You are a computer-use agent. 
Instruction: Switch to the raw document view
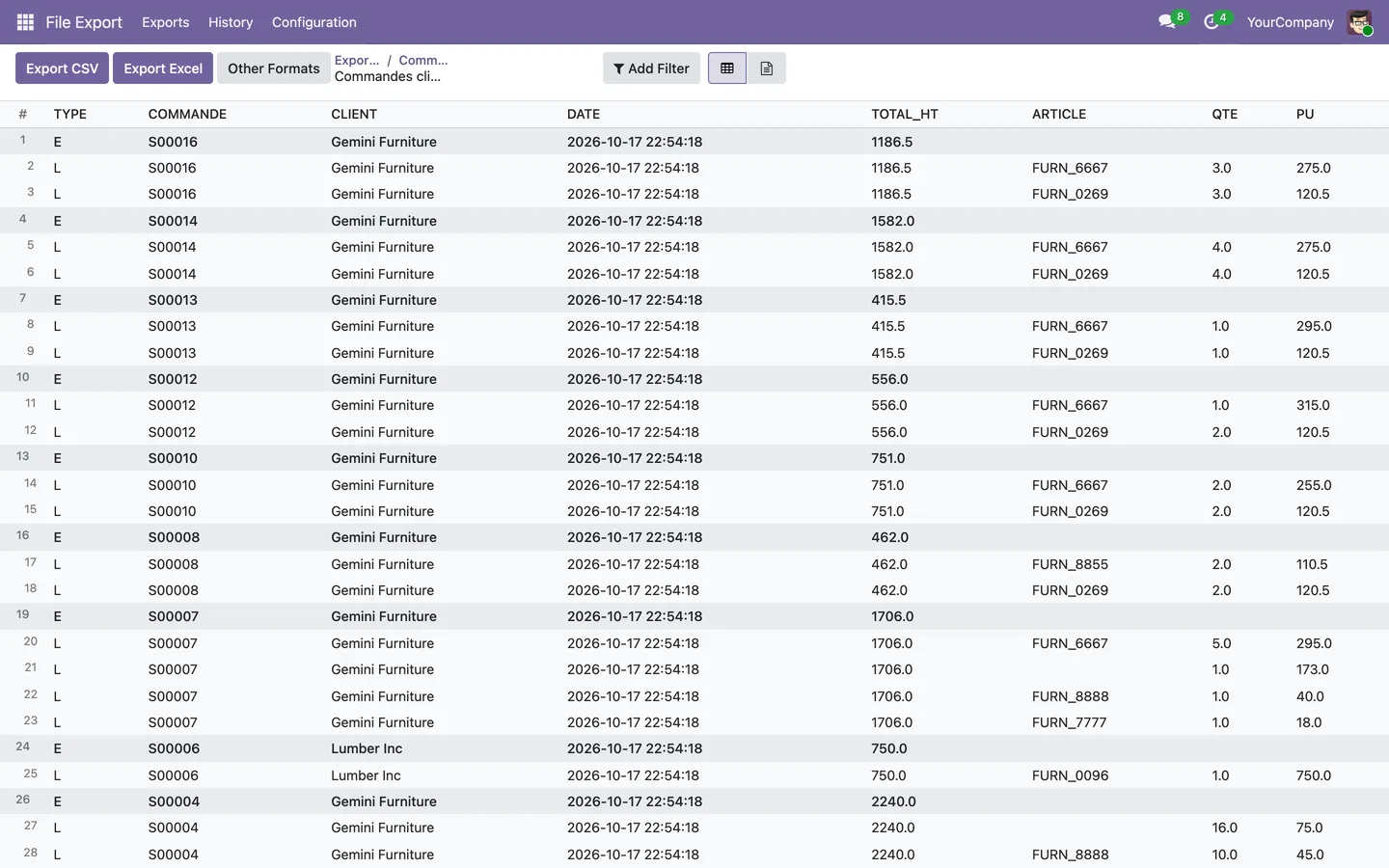tap(767, 68)
